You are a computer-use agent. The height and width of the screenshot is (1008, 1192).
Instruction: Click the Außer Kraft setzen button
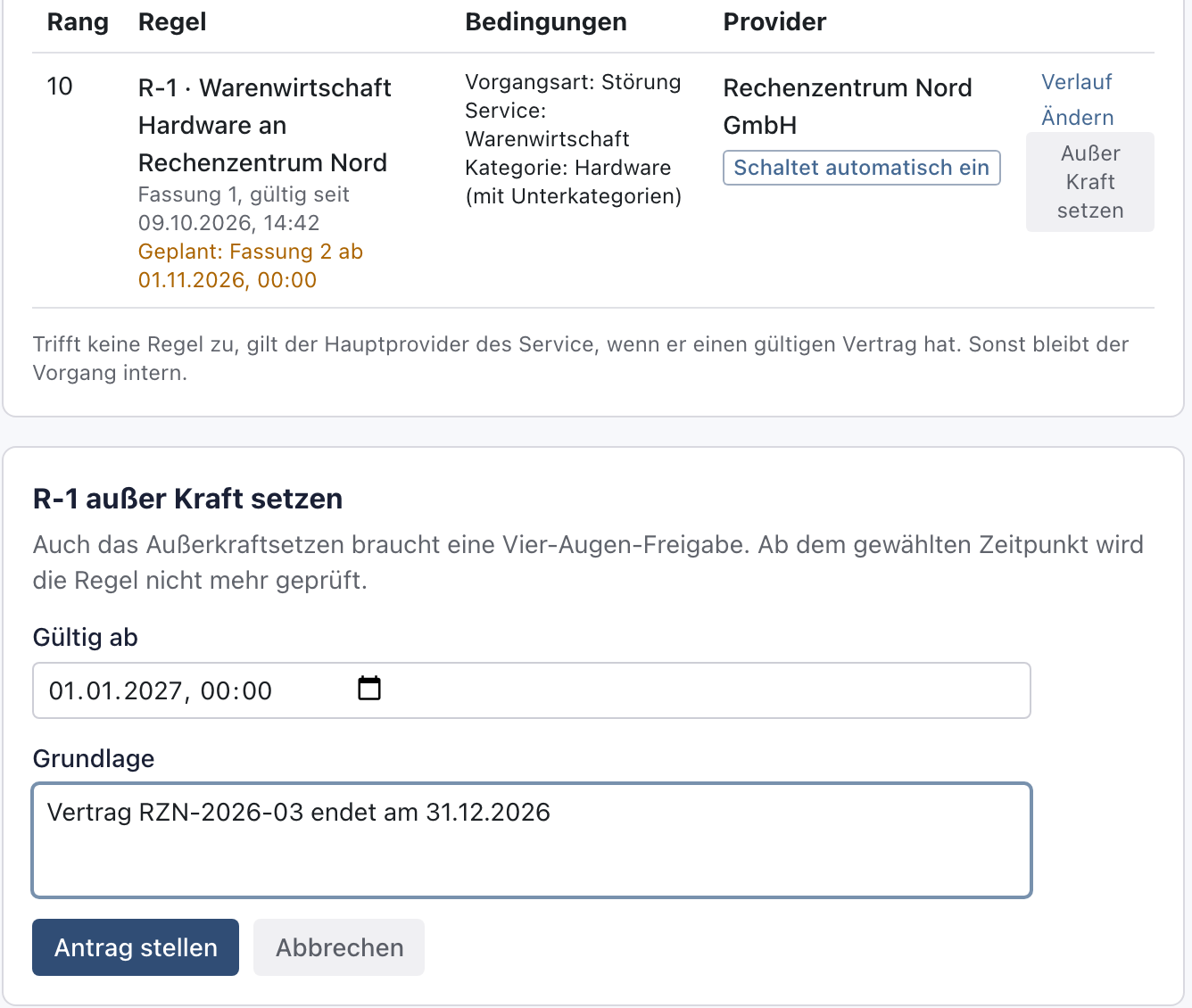(1090, 182)
